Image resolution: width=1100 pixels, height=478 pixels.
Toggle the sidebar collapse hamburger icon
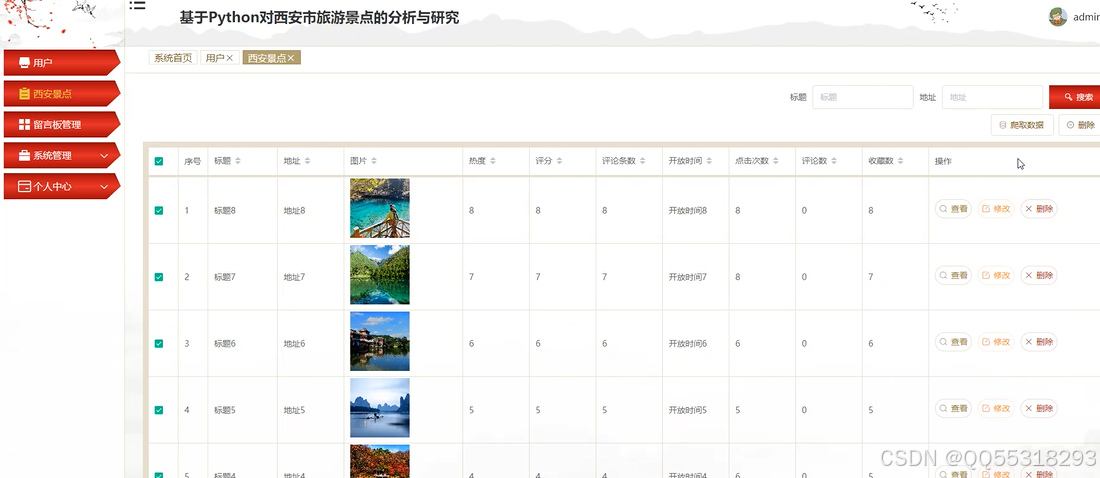pos(137,6)
